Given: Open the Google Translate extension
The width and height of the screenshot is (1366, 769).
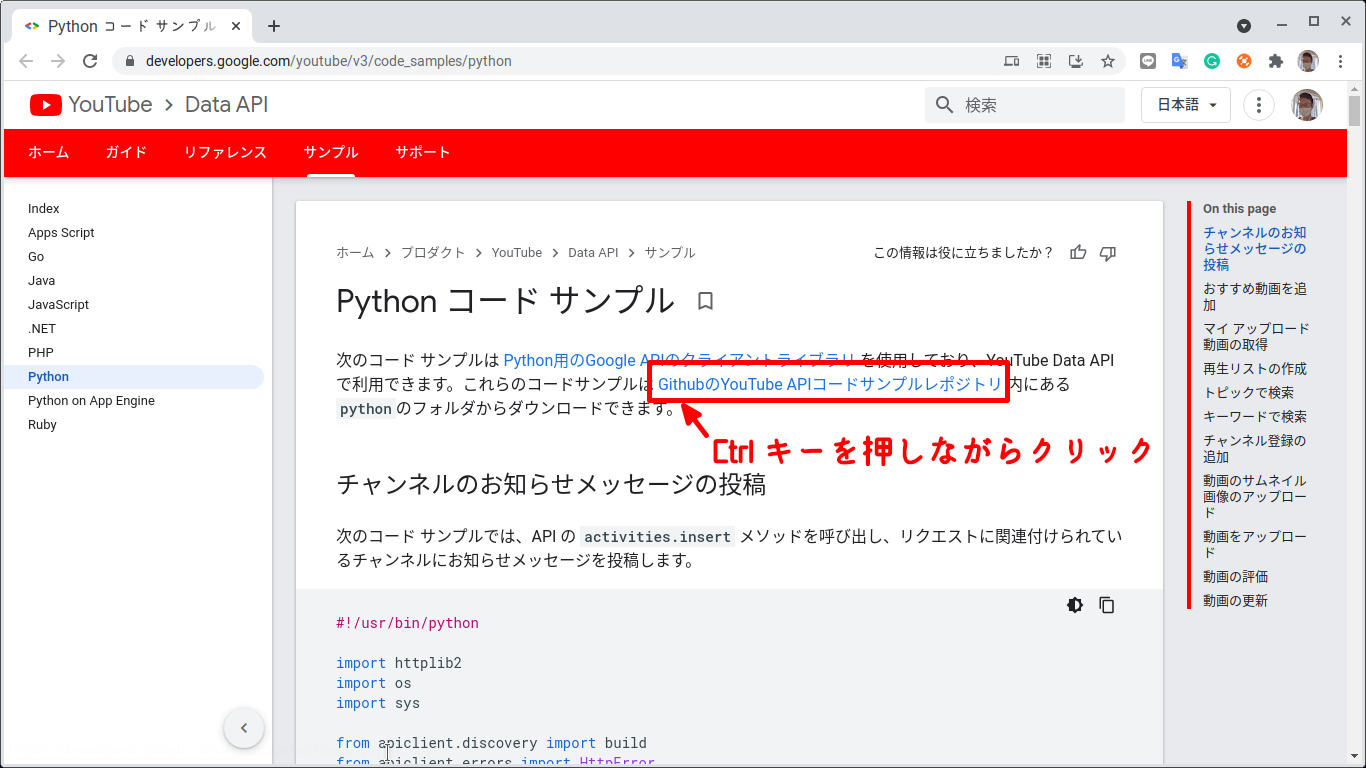Looking at the screenshot, I should coord(1179,61).
